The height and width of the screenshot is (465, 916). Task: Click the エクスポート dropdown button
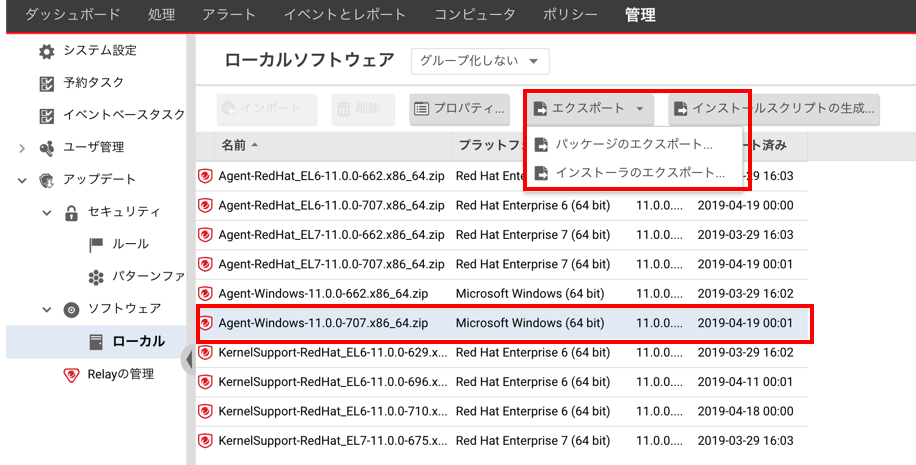590,109
